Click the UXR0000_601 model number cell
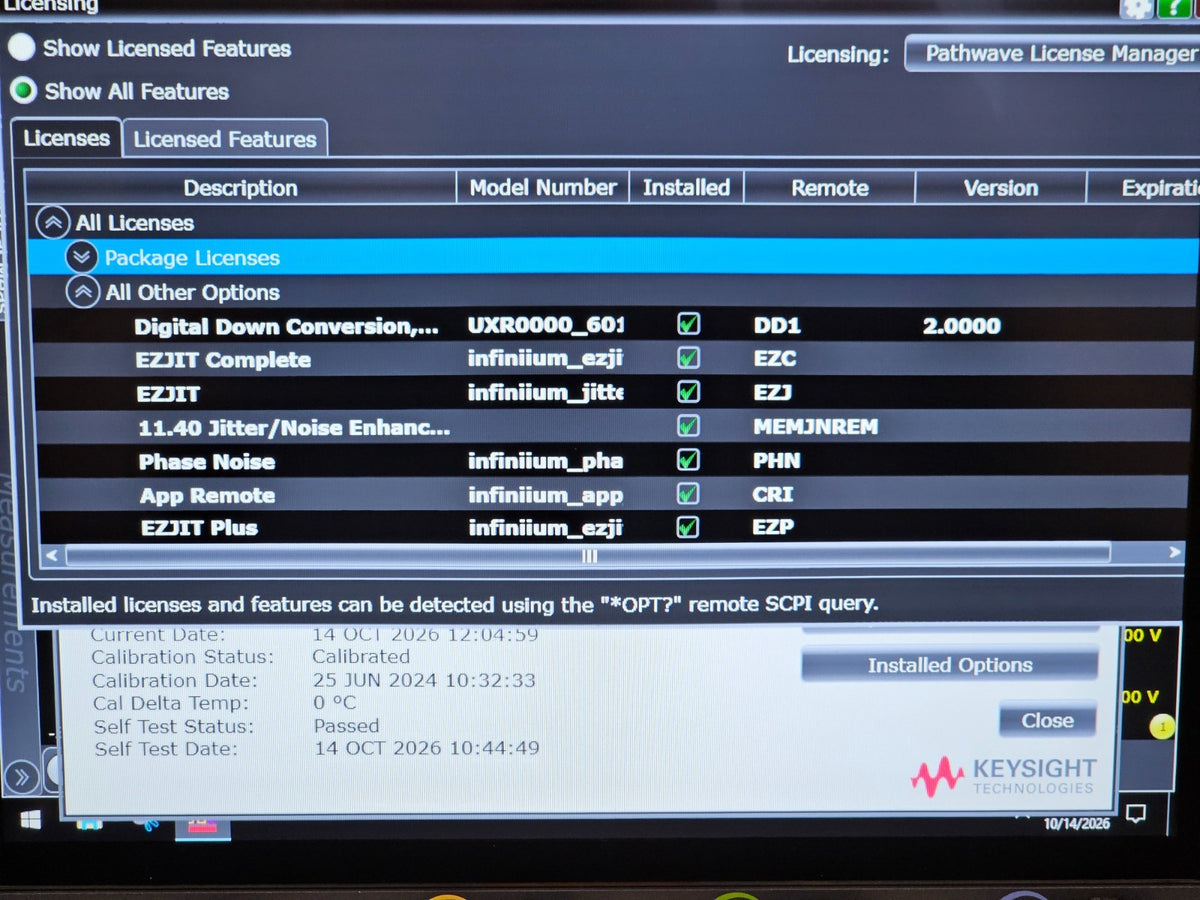Screen dimensions: 1200x900 [x=545, y=325]
